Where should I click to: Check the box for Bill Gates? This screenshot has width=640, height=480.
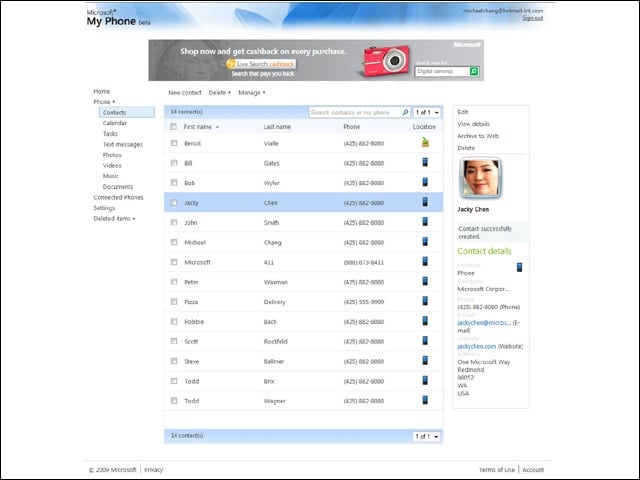(174, 163)
